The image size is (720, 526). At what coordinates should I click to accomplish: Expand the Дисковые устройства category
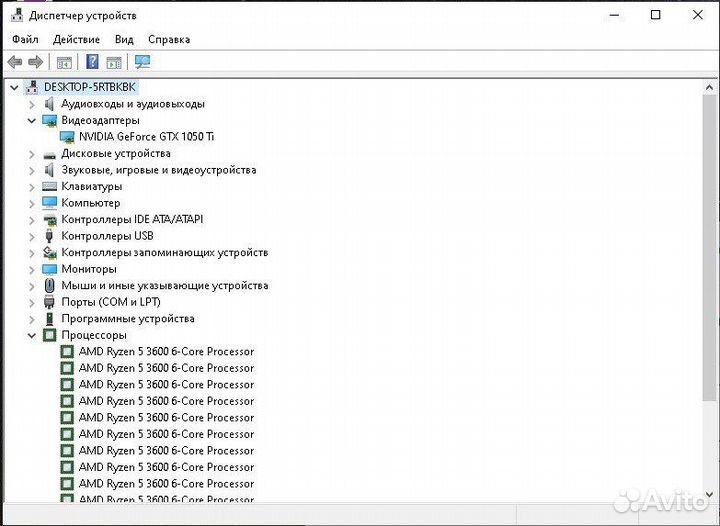pos(32,154)
